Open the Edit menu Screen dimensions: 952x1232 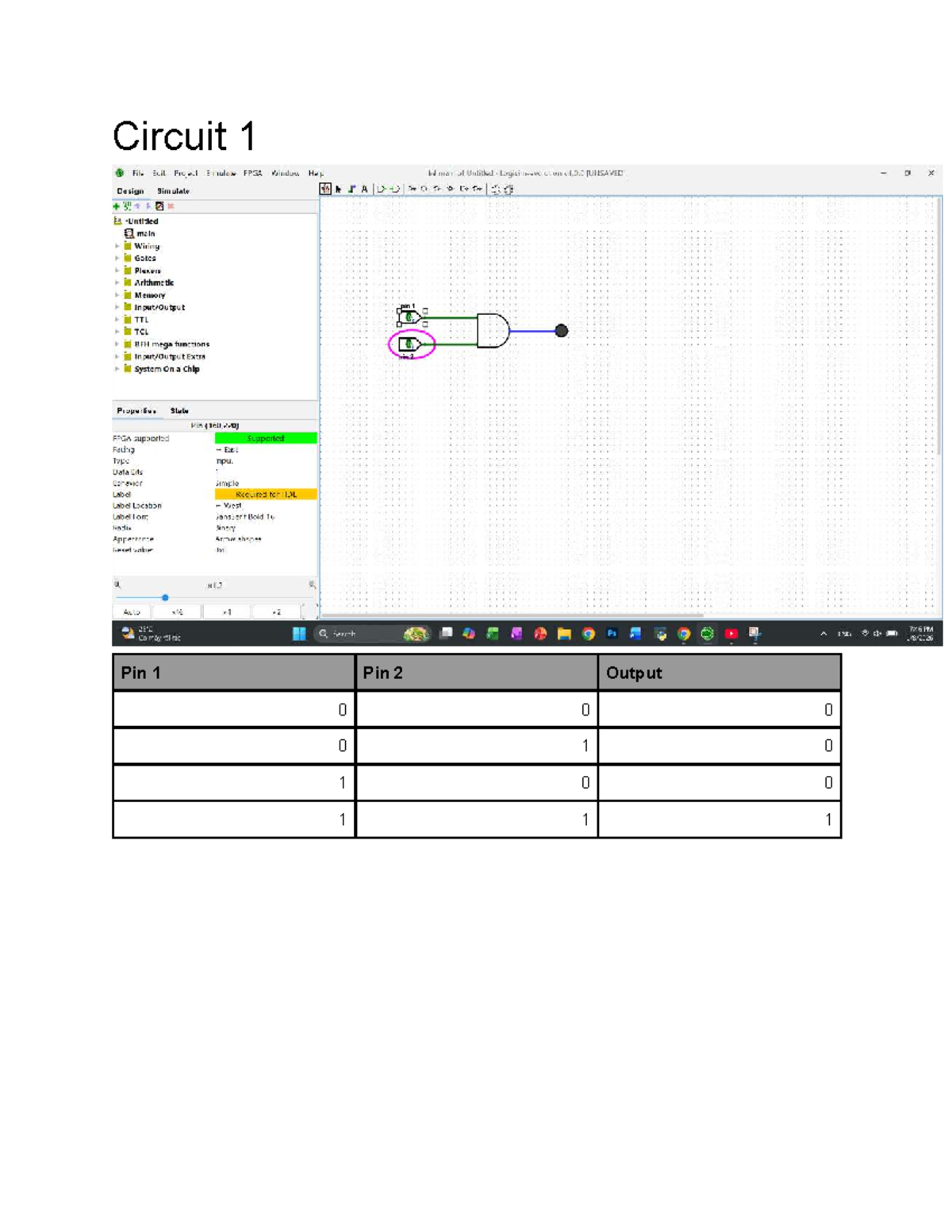(x=159, y=173)
